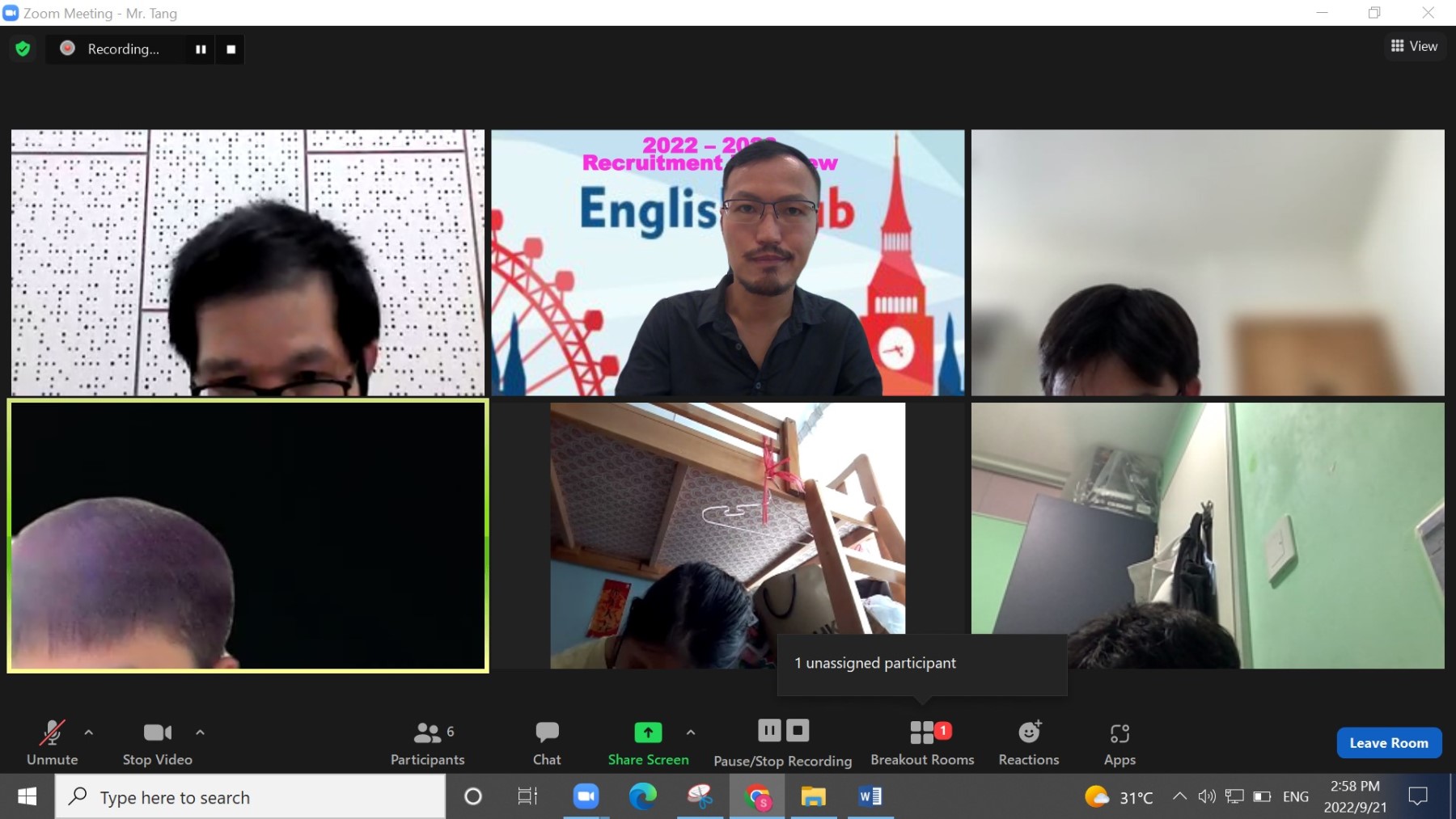Click the taskbar search box
1456x819 pixels.
[x=250, y=797]
